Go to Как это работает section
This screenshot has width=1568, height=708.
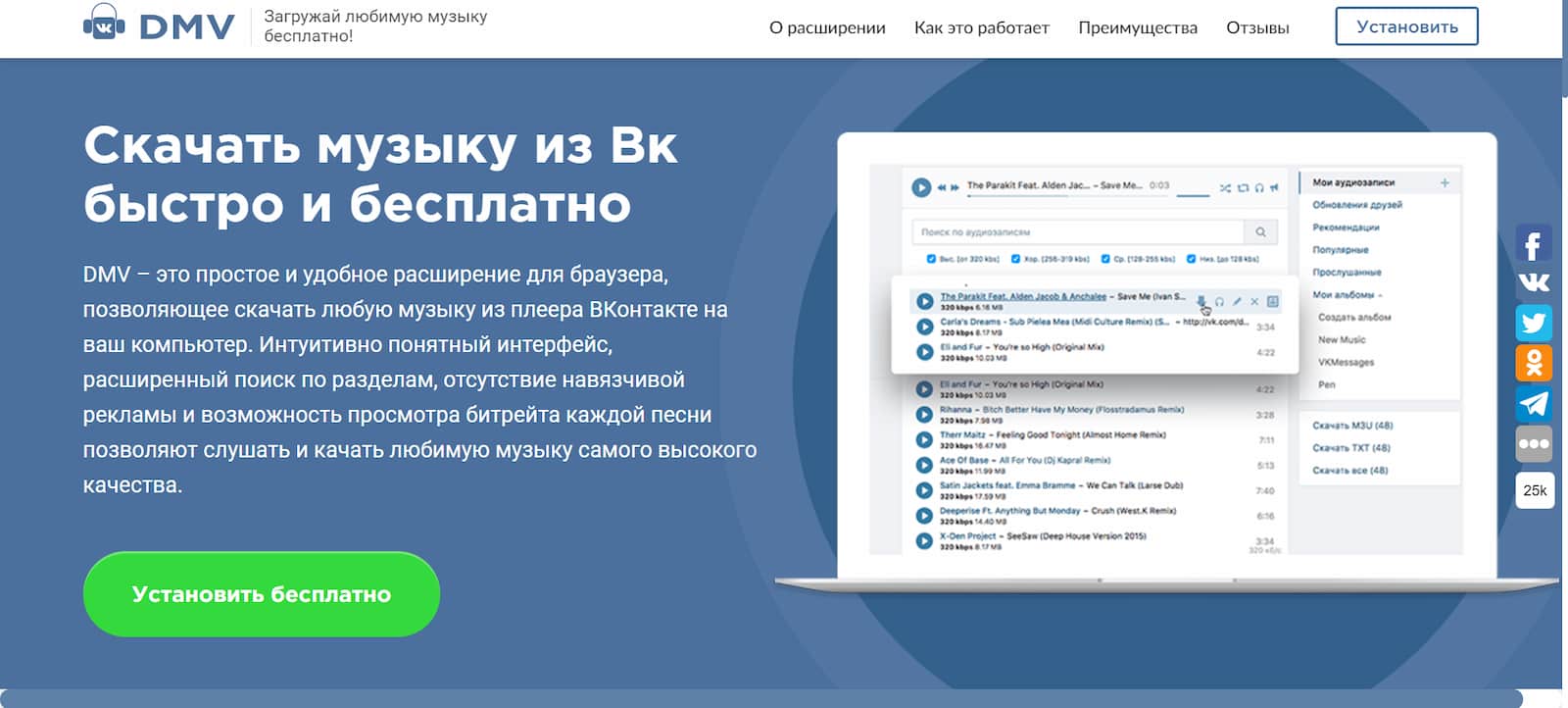(x=982, y=27)
